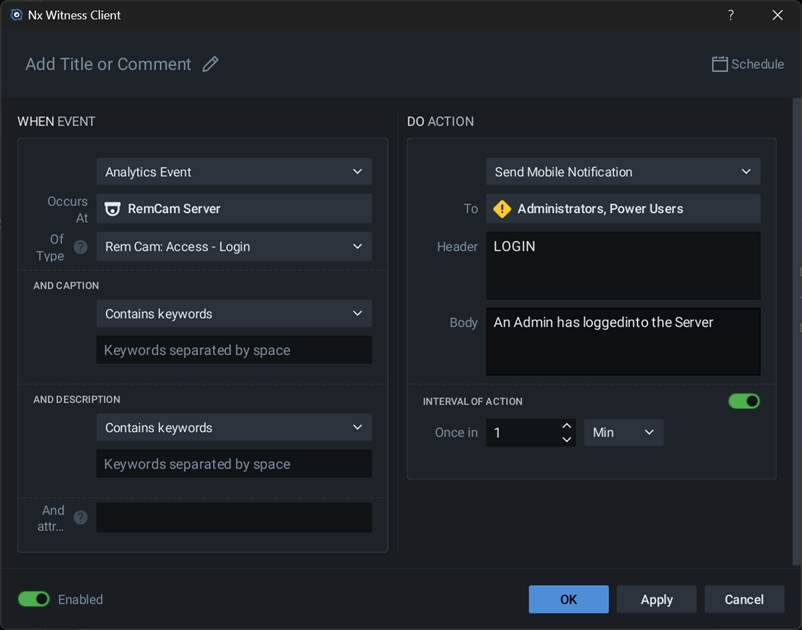Click the Body message text field
The height and width of the screenshot is (630, 802).
pos(623,342)
